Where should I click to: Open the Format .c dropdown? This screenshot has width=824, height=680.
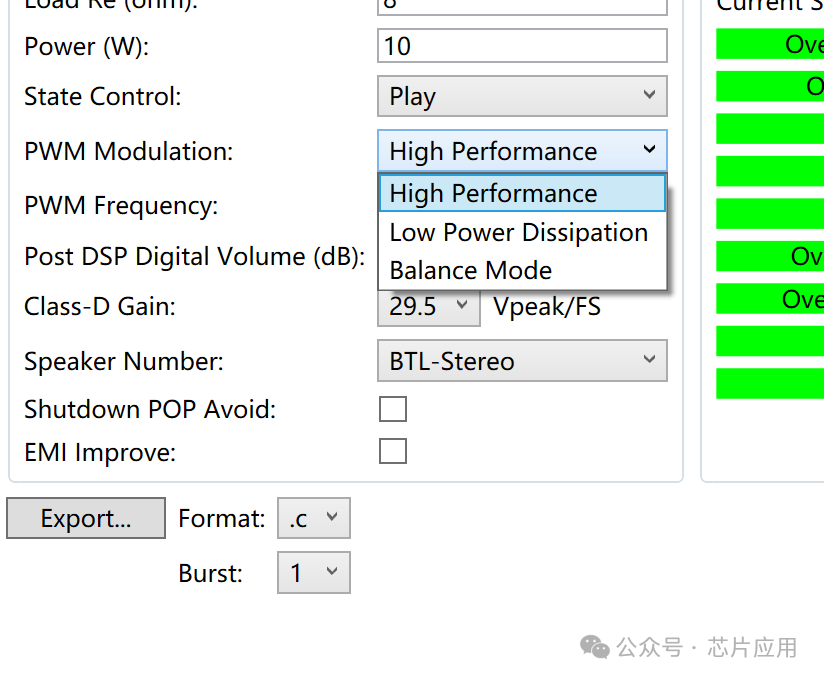pos(313,519)
